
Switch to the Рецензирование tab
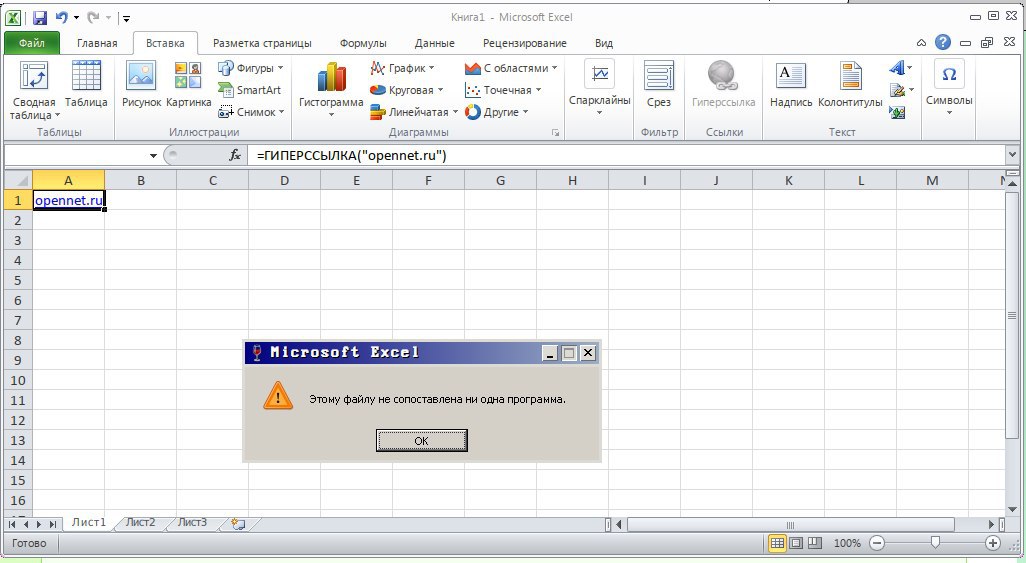[524, 43]
